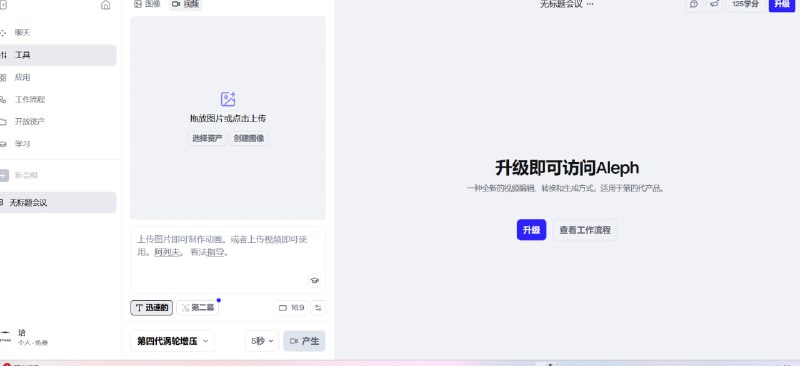Screen dimensions: 800x366
Task: Switch to the 视频 tab
Action: pos(185,4)
